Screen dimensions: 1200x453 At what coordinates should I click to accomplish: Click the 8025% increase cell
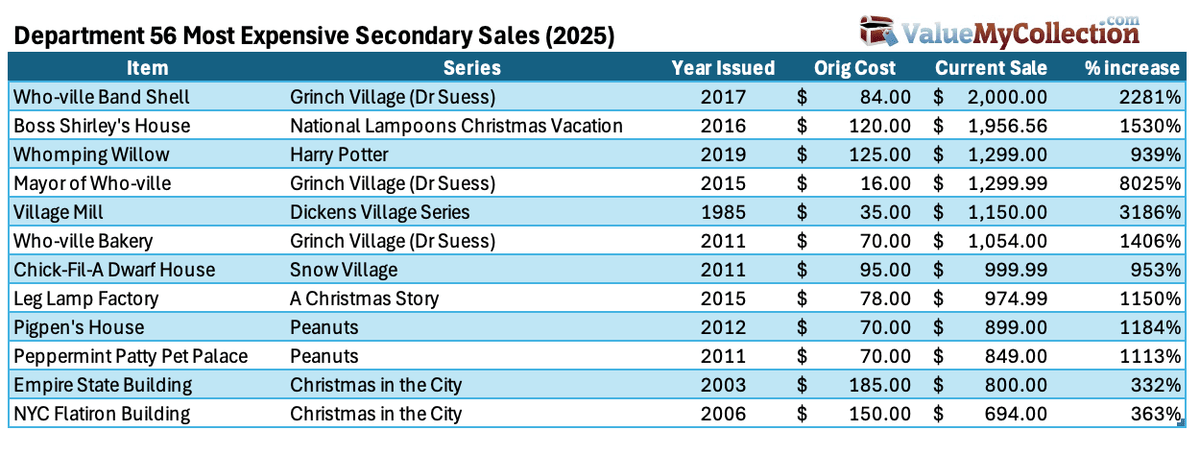tap(1150, 184)
